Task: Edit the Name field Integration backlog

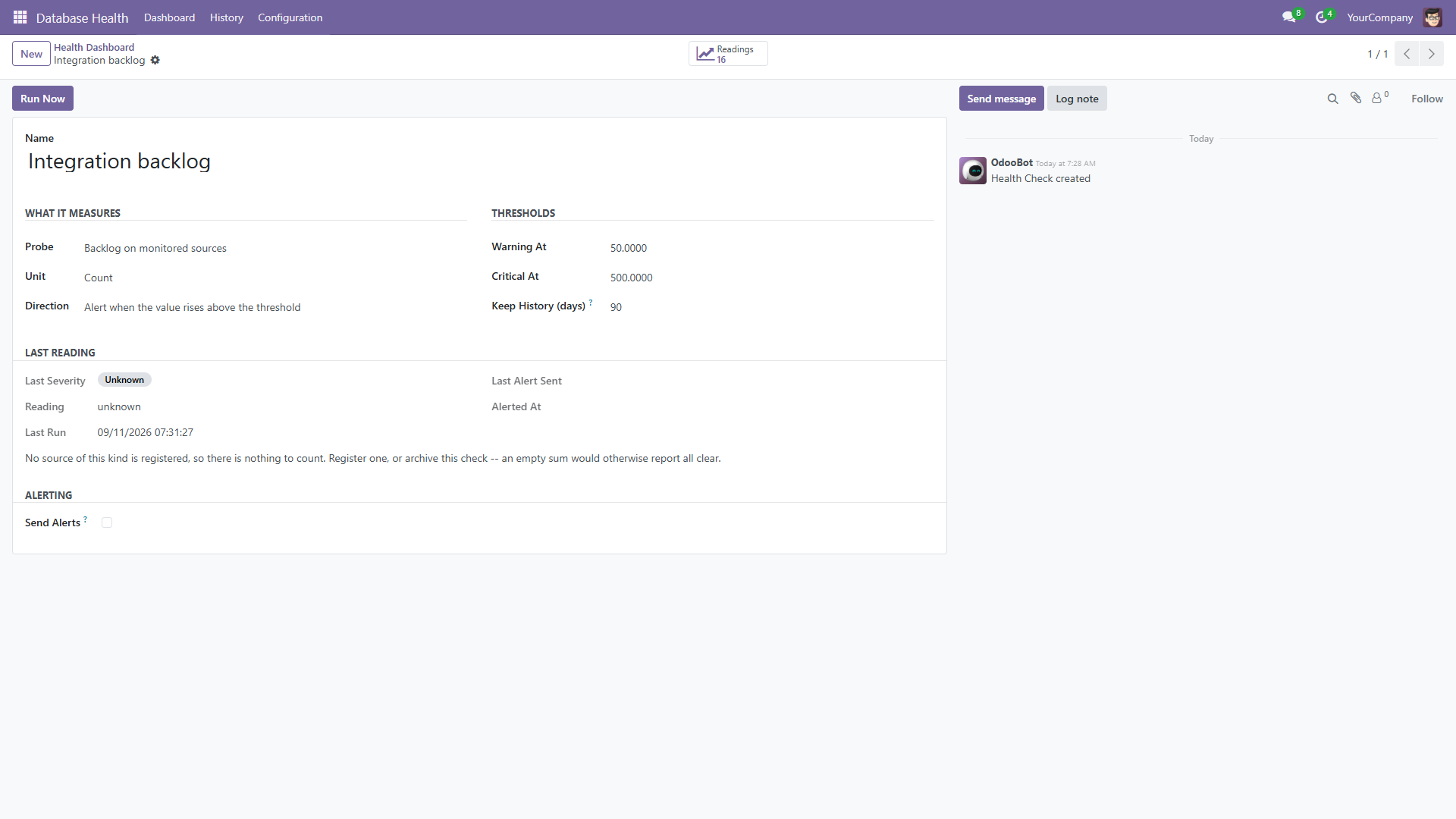Action: pyautogui.click(x=479, y=162)
